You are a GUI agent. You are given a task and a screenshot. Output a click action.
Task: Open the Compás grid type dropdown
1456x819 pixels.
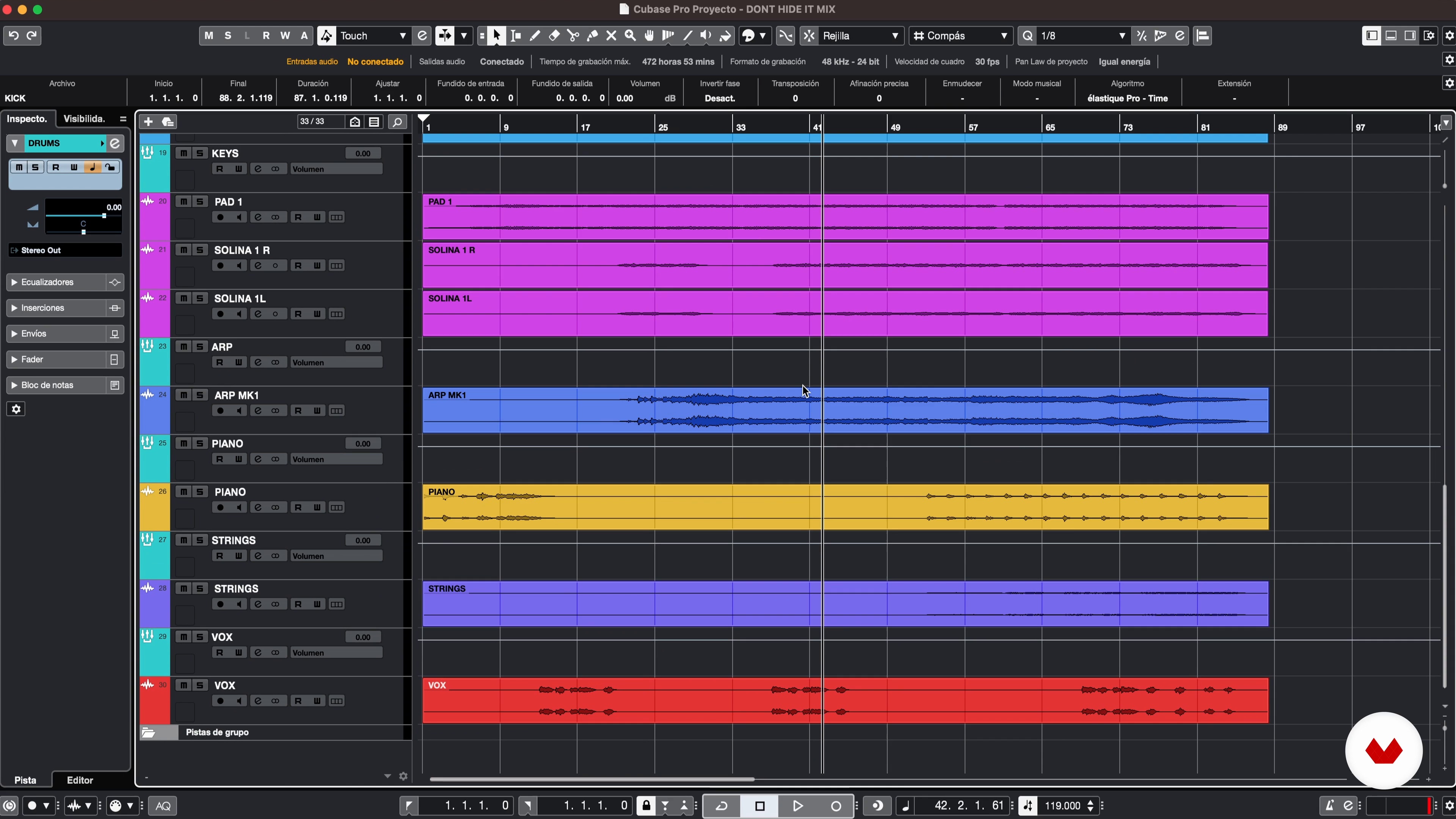tap(961, 36)
